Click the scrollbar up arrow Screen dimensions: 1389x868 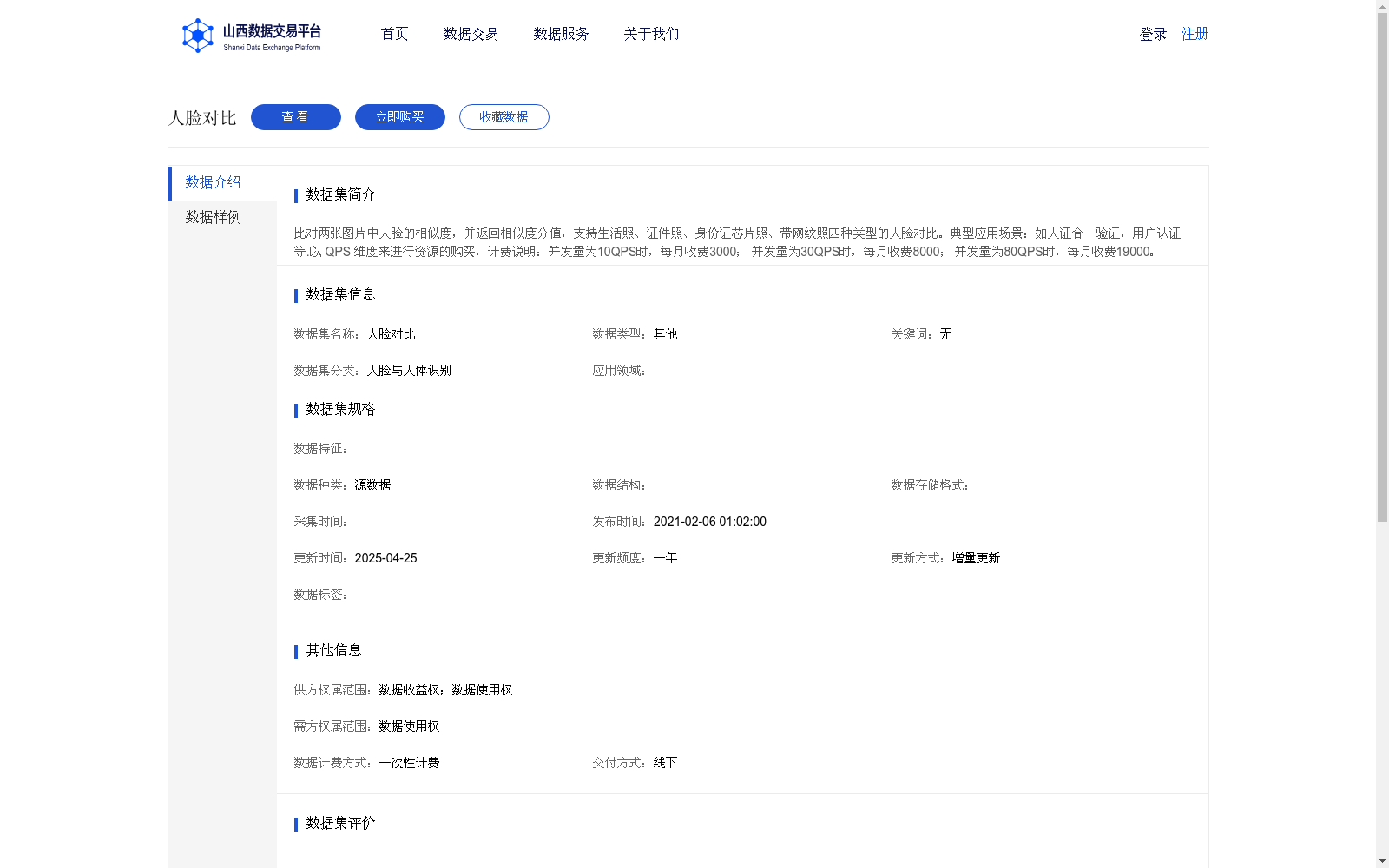pyautogui.click(x=1382, y=6)
